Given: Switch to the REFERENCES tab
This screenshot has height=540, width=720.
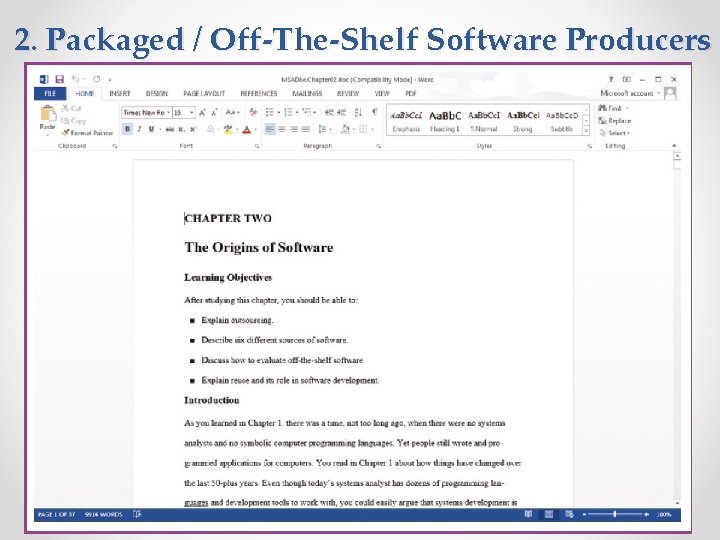Looking at the screenshot, I should pos(259,94).
